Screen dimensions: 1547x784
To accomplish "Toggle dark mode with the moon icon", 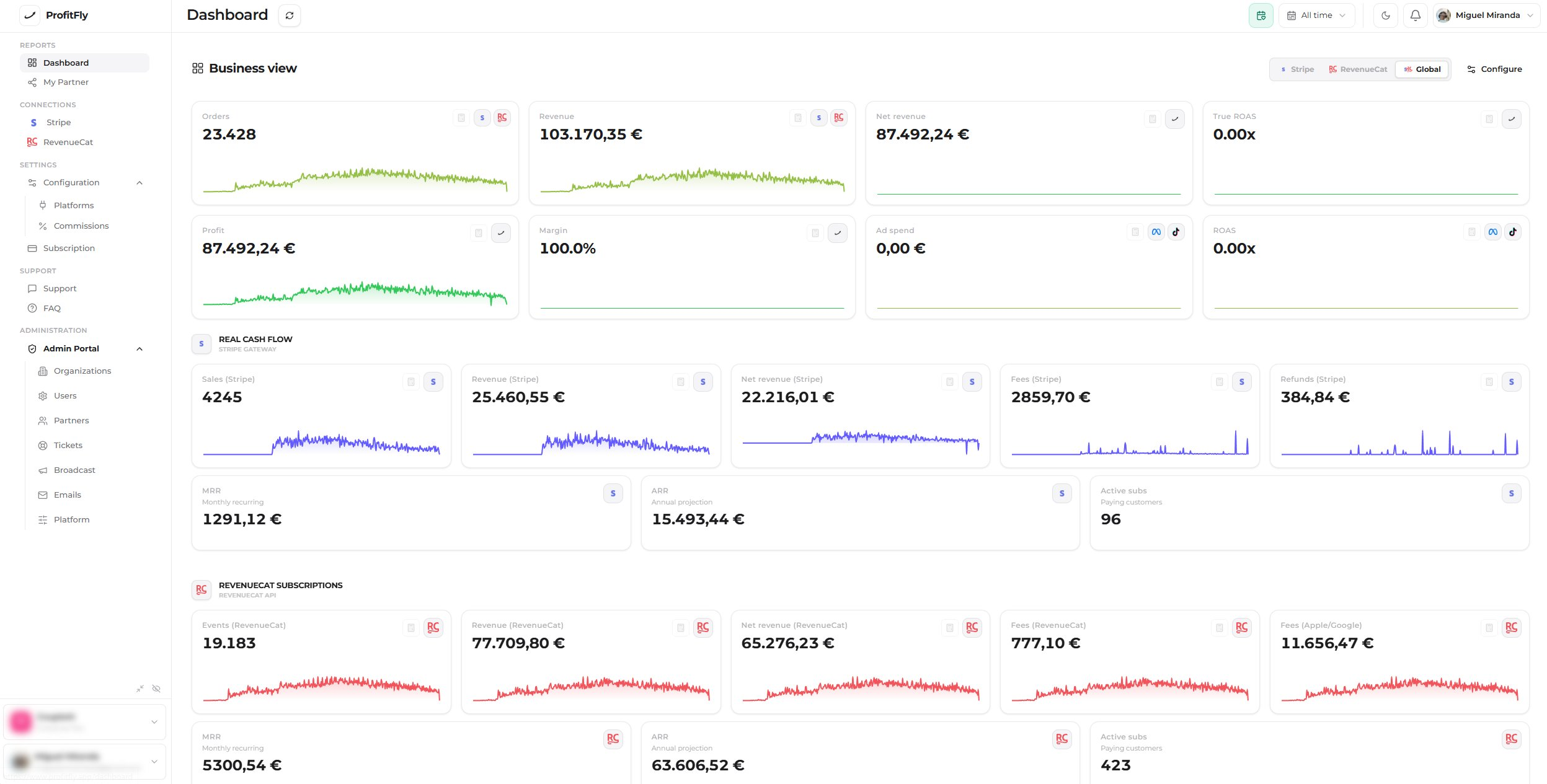I will click(x=1386, y=15).
